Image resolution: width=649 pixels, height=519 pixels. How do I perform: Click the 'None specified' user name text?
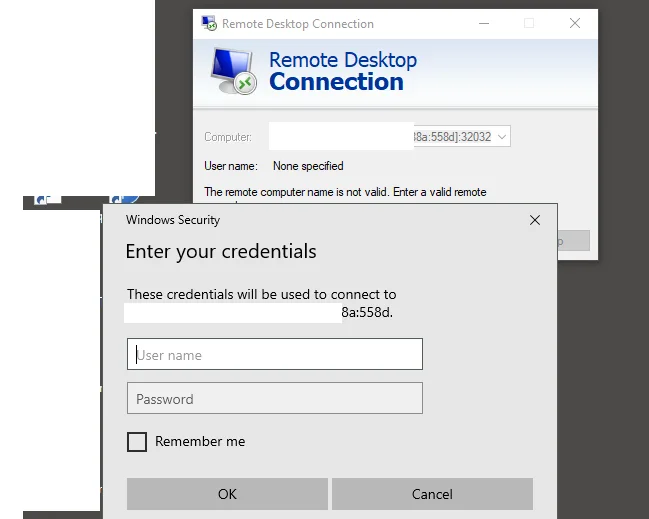[x=308, y=166]
